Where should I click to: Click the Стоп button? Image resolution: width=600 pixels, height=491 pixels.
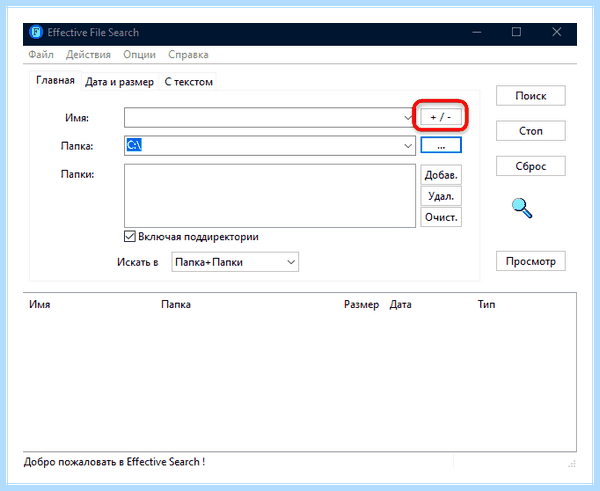pos(531,131)
